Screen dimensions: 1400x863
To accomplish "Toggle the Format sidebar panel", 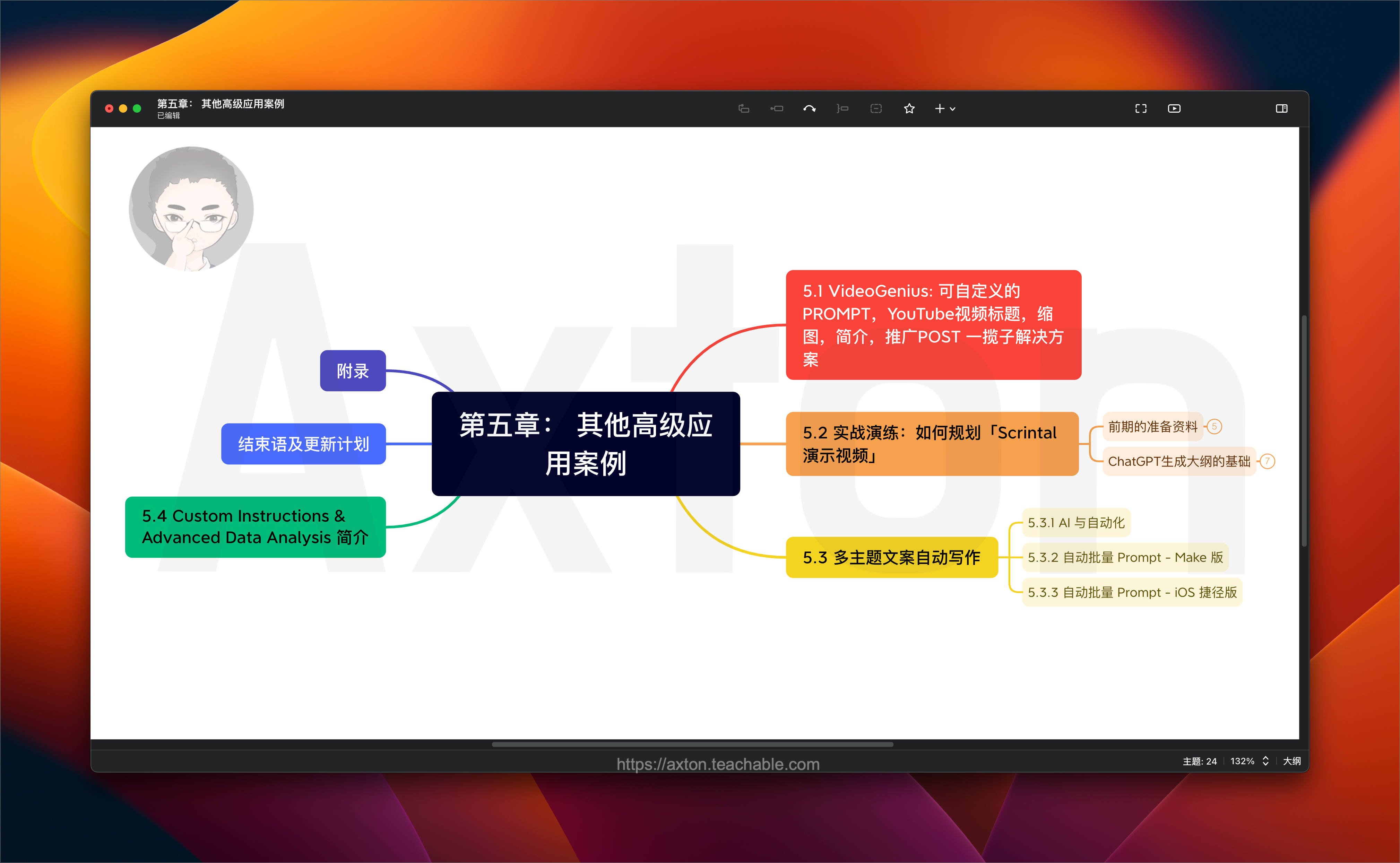I will [x=1282, y=108].
